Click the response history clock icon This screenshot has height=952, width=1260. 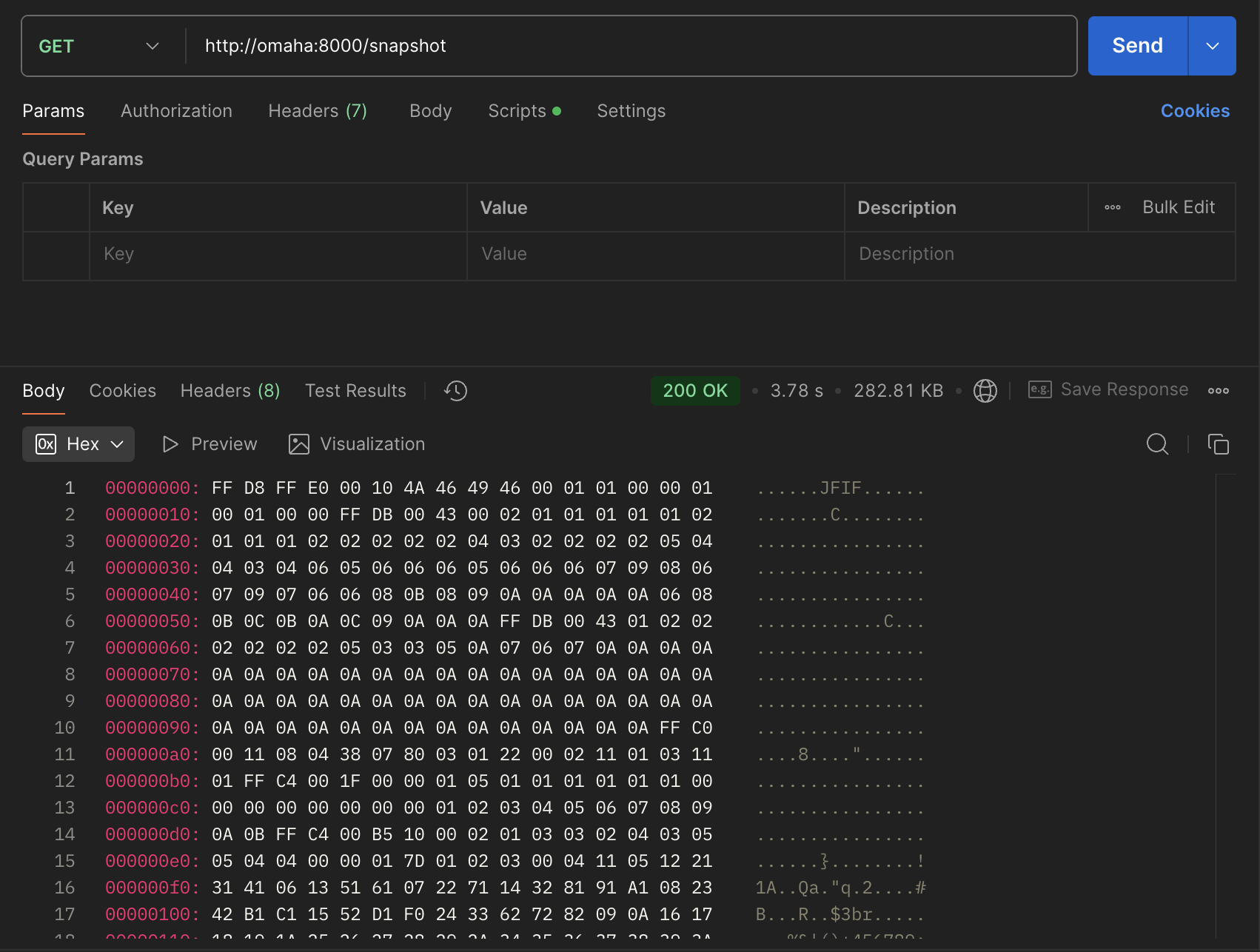[x=455, y=391]
